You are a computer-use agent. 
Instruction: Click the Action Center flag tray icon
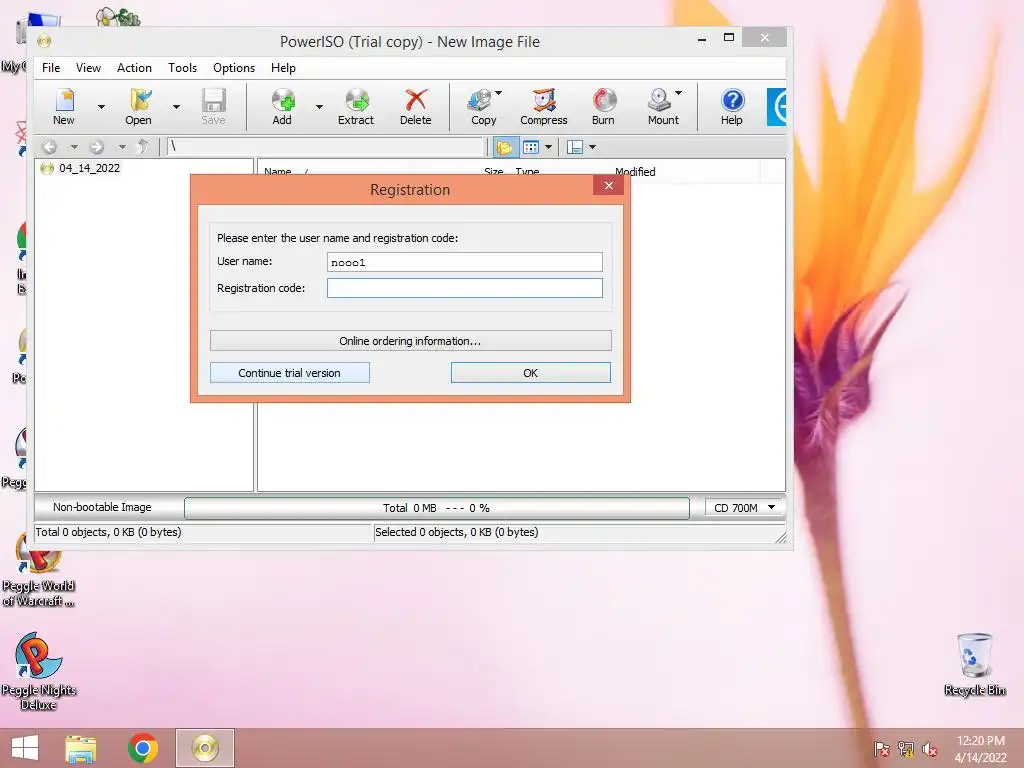pos(882,749)
